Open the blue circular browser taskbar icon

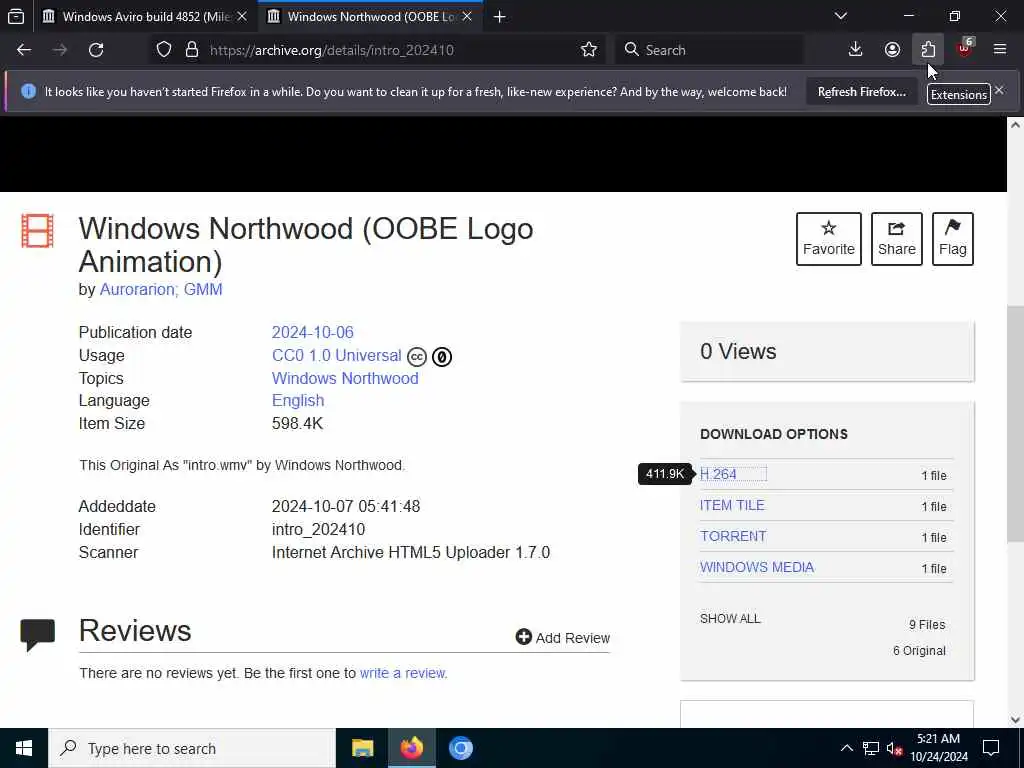tap(460, 748)
